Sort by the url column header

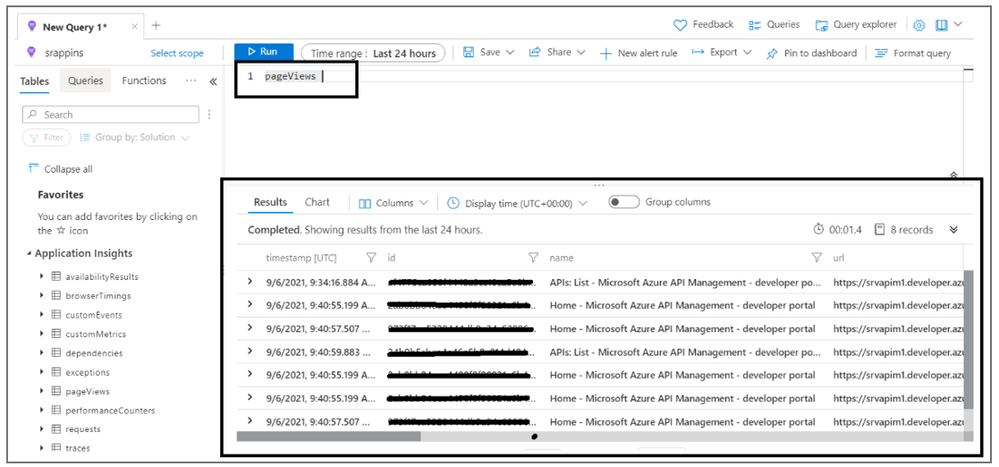838,258
